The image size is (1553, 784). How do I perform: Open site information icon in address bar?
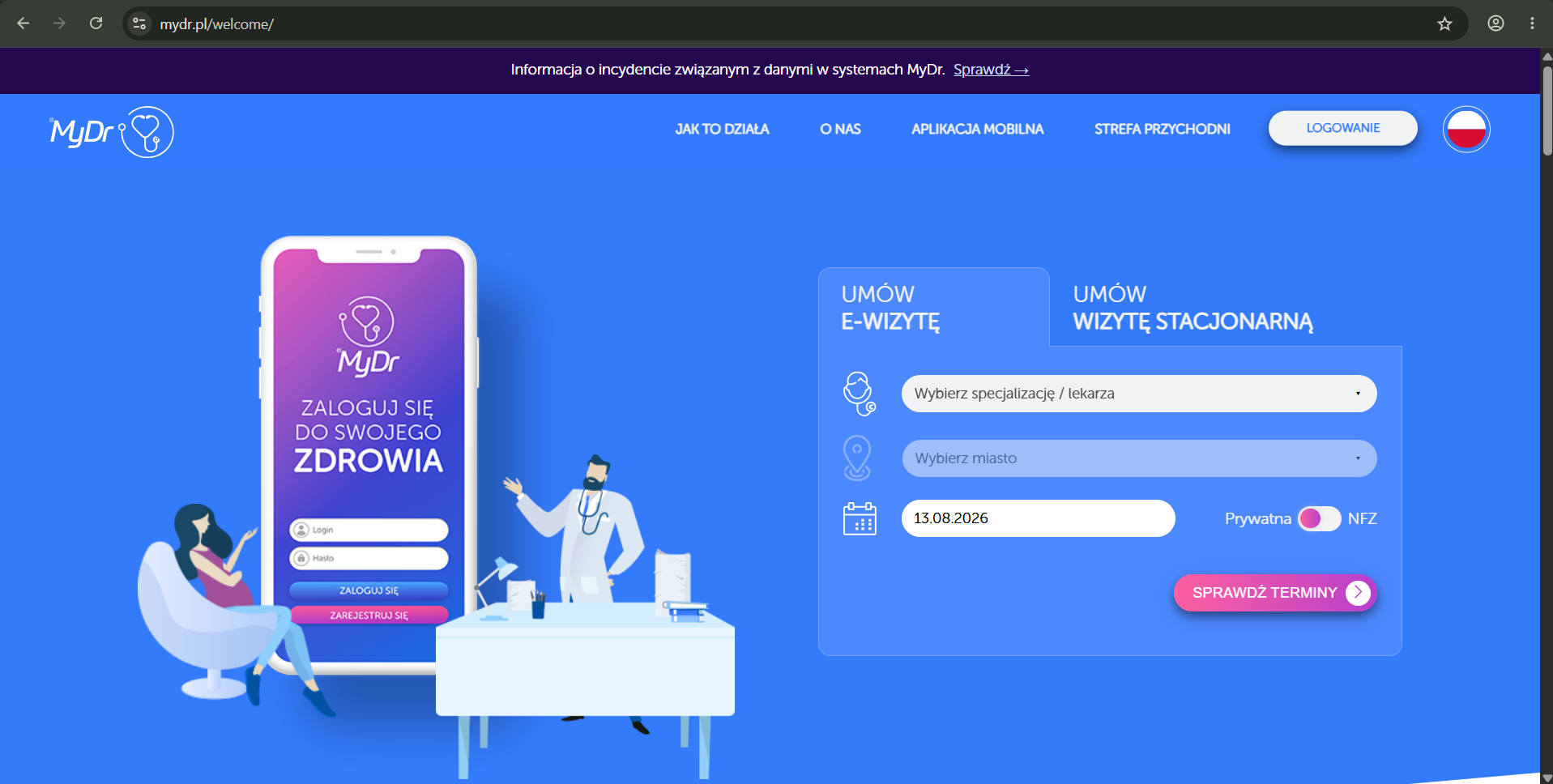point(139,23)
